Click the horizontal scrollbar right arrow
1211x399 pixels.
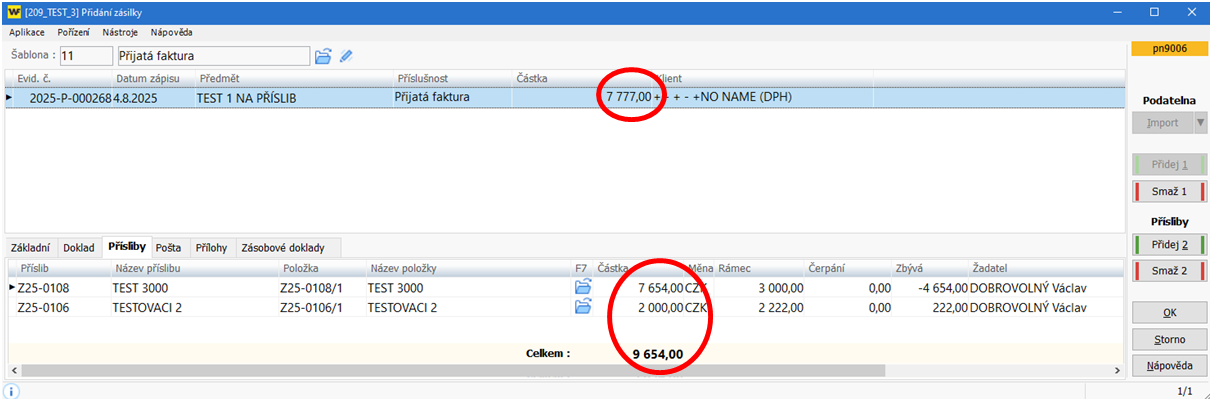coord(1118,370)
